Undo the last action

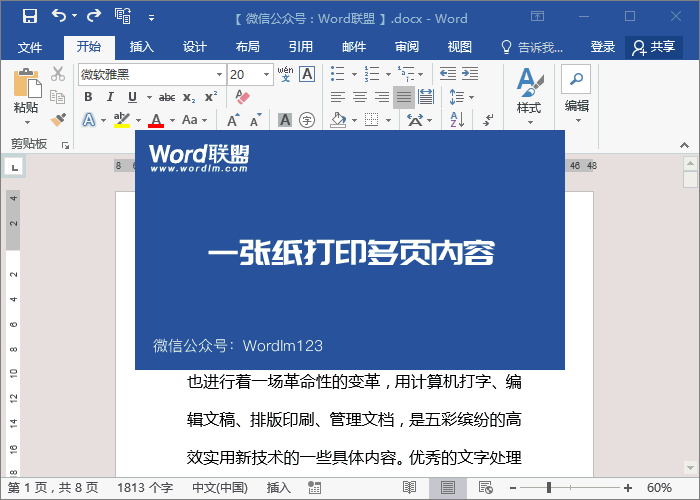[x=59, y=16]
